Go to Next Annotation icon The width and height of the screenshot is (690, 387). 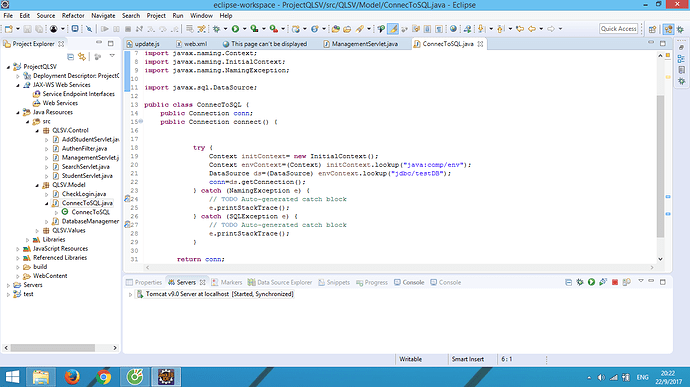click(x=481, y=29)
